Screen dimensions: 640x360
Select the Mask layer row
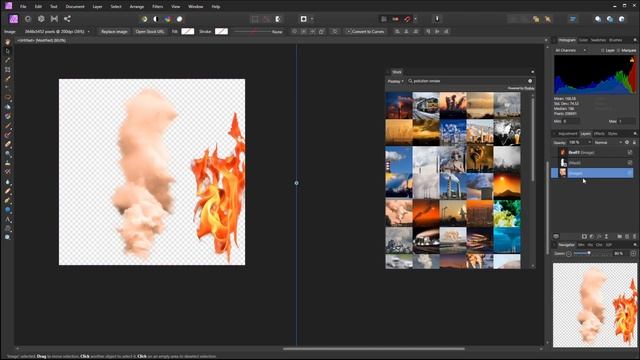tap(592, 163)
